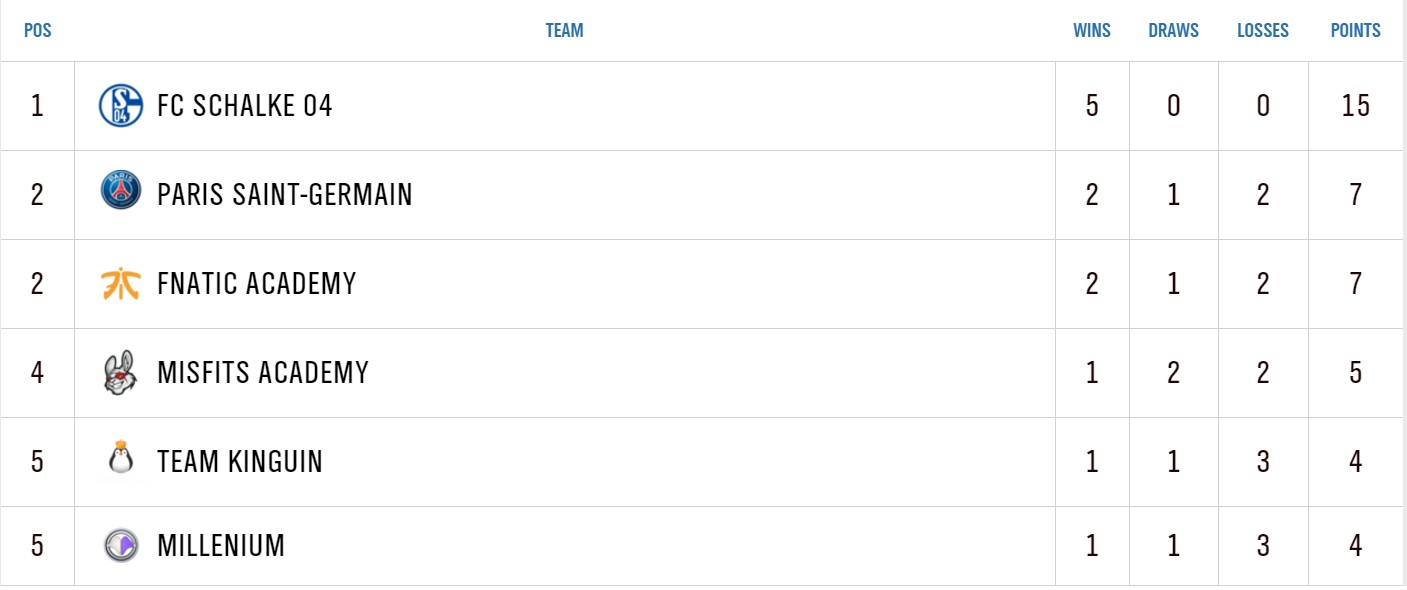The height and width of the screenshot is (590, 1407).
Task: Click the orange Fnatic Academy logo
Action: (121, 284)
